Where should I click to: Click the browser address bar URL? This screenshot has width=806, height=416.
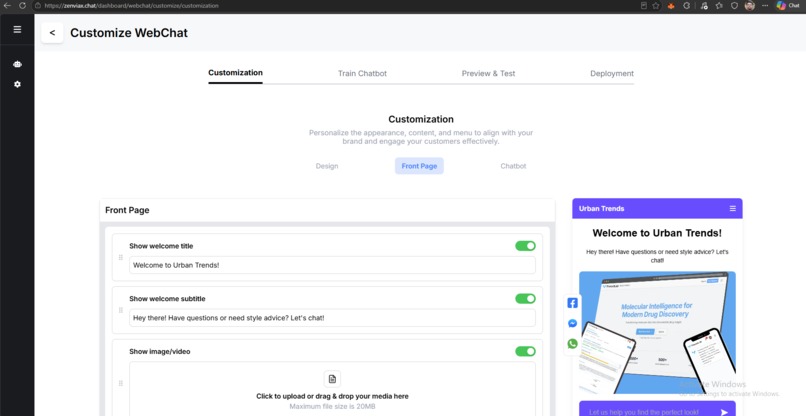(x=131, y=6)
